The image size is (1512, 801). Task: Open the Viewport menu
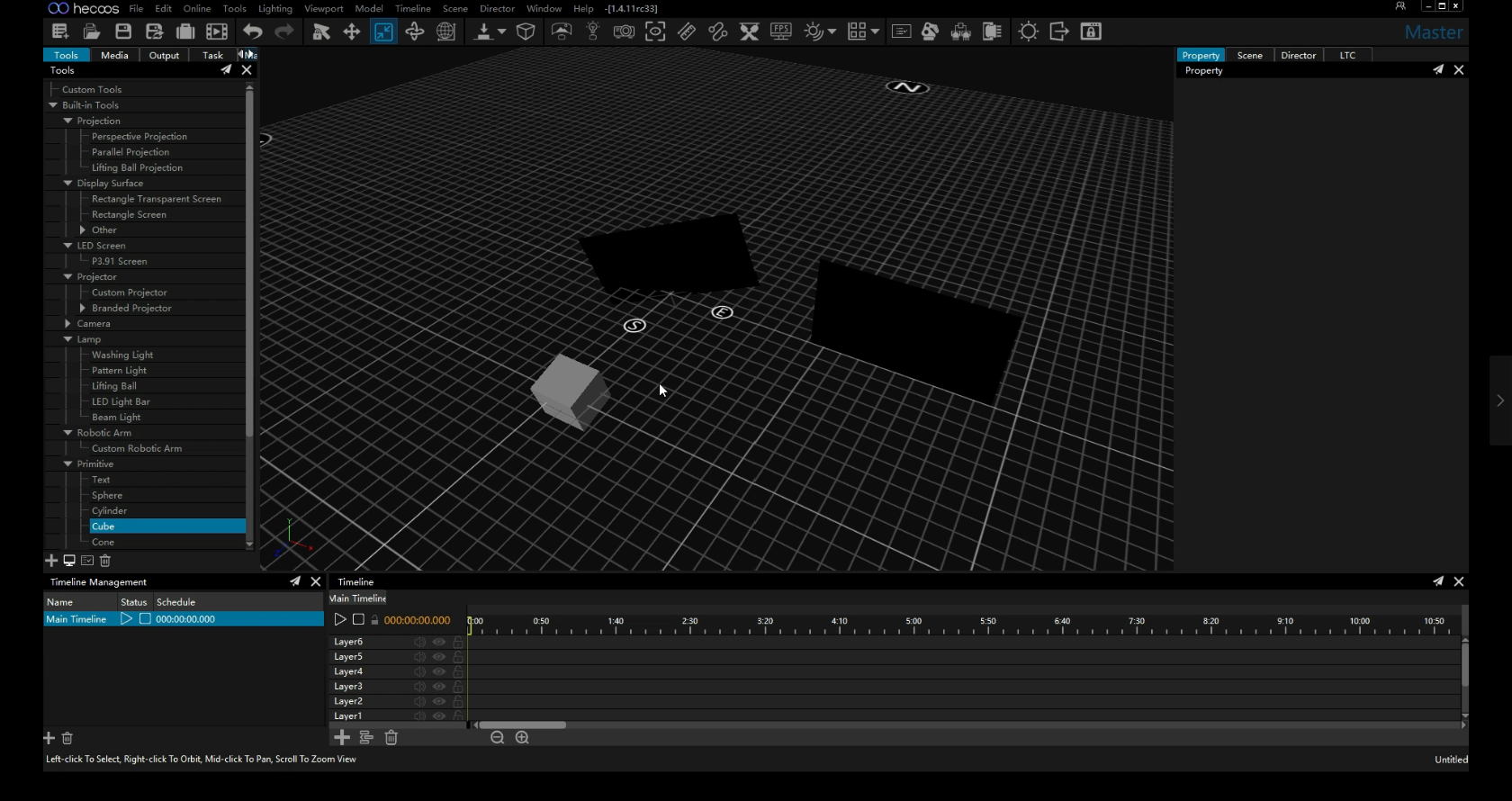coord(324,8)
